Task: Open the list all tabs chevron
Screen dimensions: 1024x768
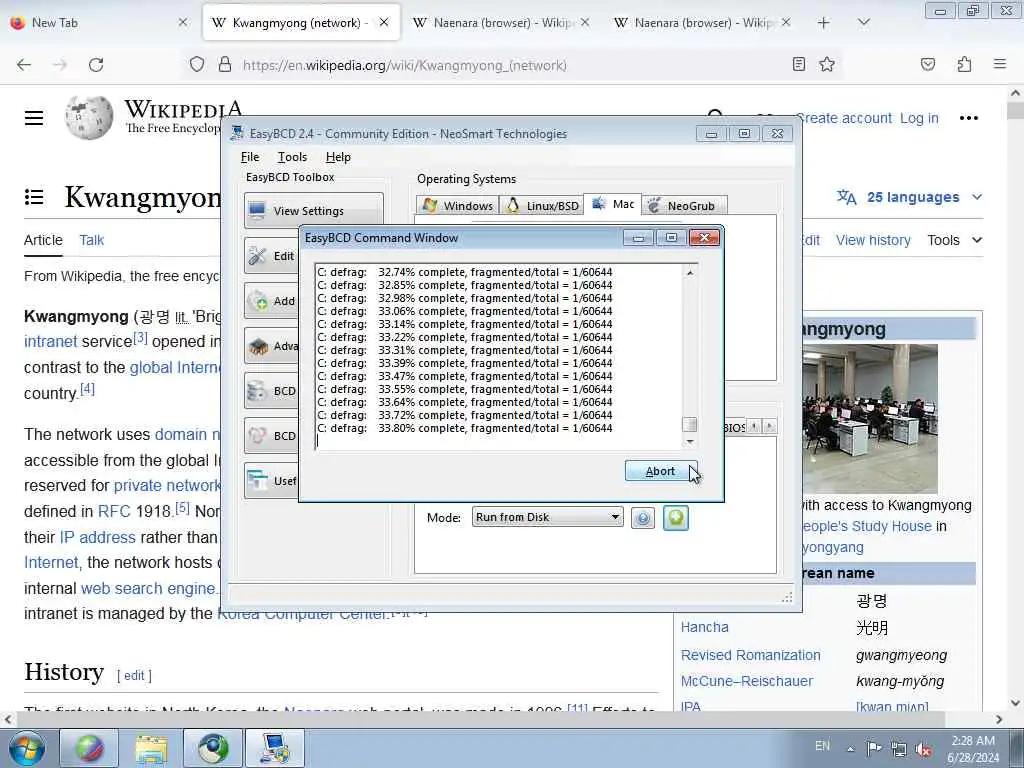Action: point(863,23)
